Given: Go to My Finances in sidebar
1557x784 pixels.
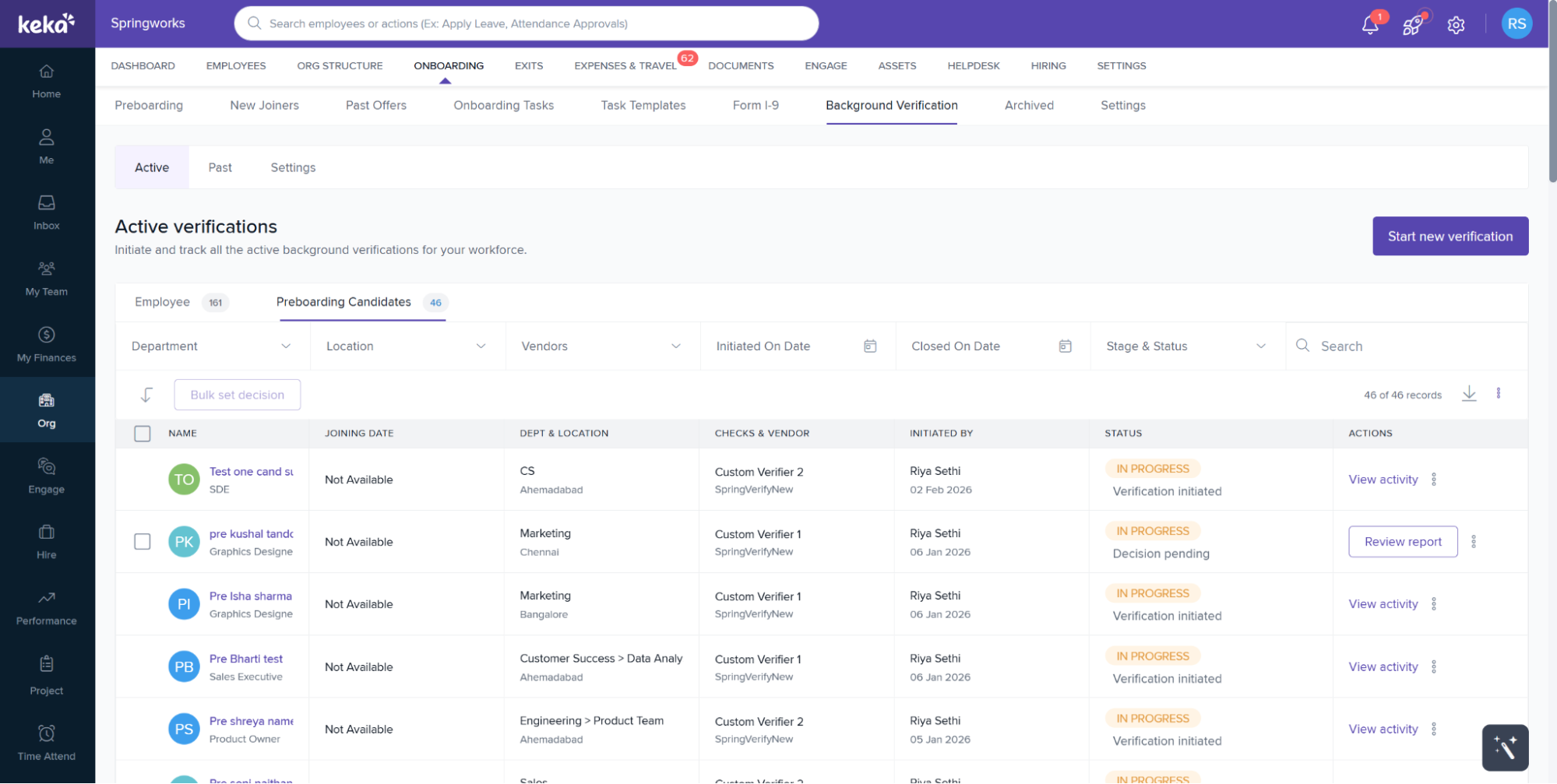Looking at the screenshot, I should tap(47, 344).
